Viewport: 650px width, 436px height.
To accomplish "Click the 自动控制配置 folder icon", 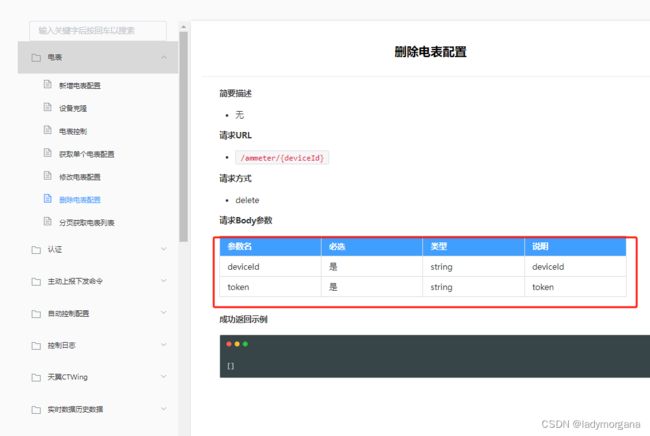I will 36,314.
